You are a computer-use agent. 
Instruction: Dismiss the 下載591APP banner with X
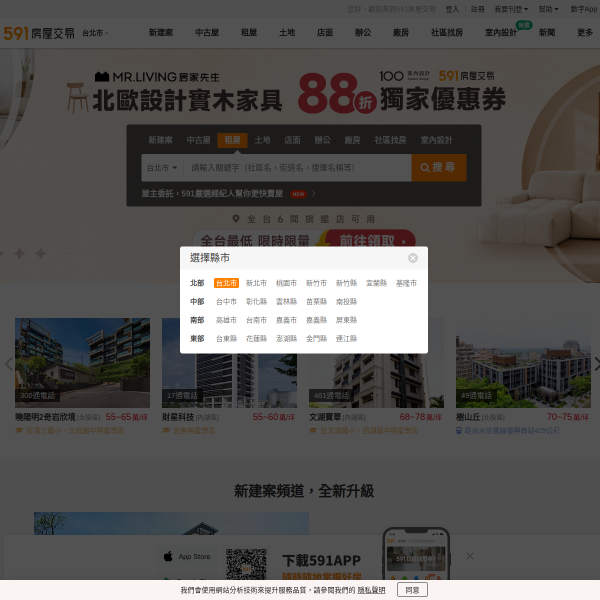(470, 556)
